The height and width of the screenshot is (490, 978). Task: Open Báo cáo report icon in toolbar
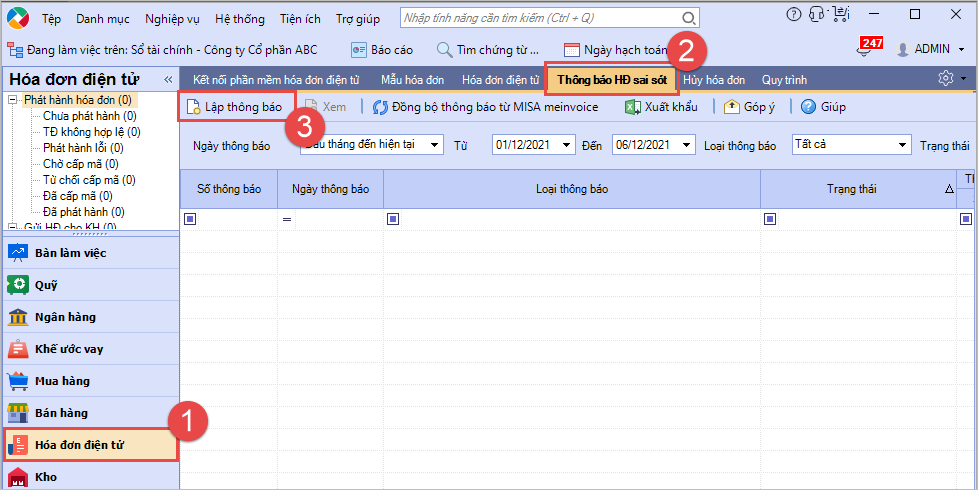(x=359, y=49)
